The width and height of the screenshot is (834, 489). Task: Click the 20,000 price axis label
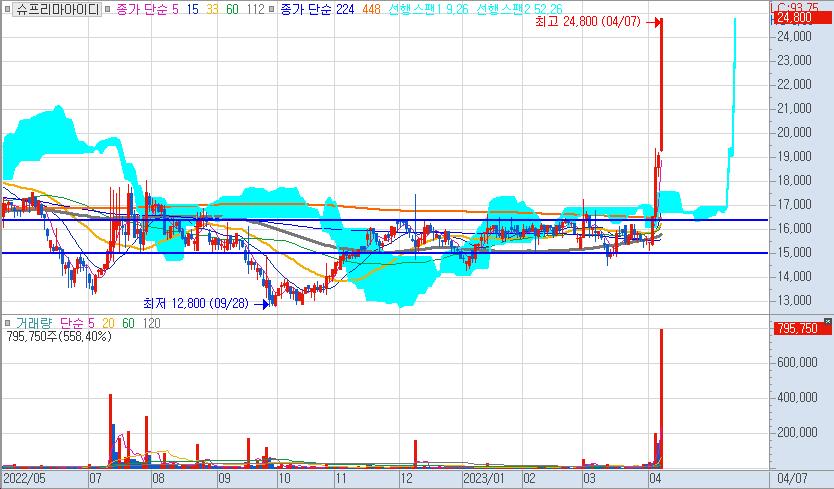click(x=795, y=132)
